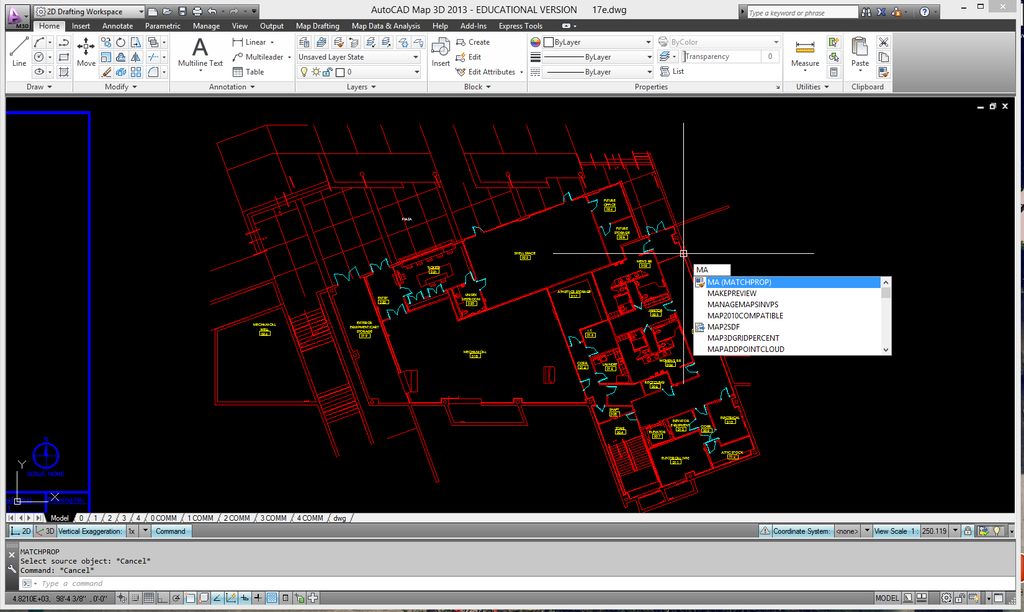Click the search binoculars icon
1024x612 pixels.
tap(866, 12)
